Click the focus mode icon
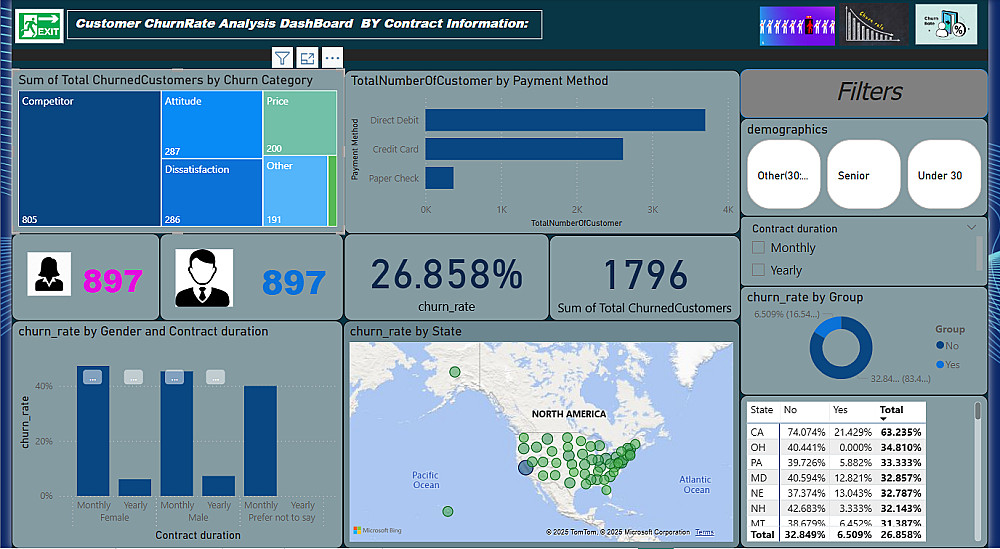 [x=307, y=59]
